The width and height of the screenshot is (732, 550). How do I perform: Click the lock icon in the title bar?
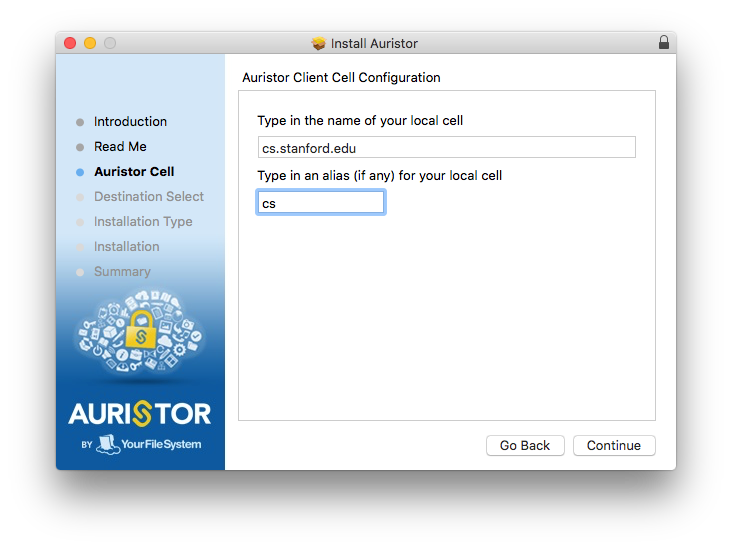tap(664, 43)
